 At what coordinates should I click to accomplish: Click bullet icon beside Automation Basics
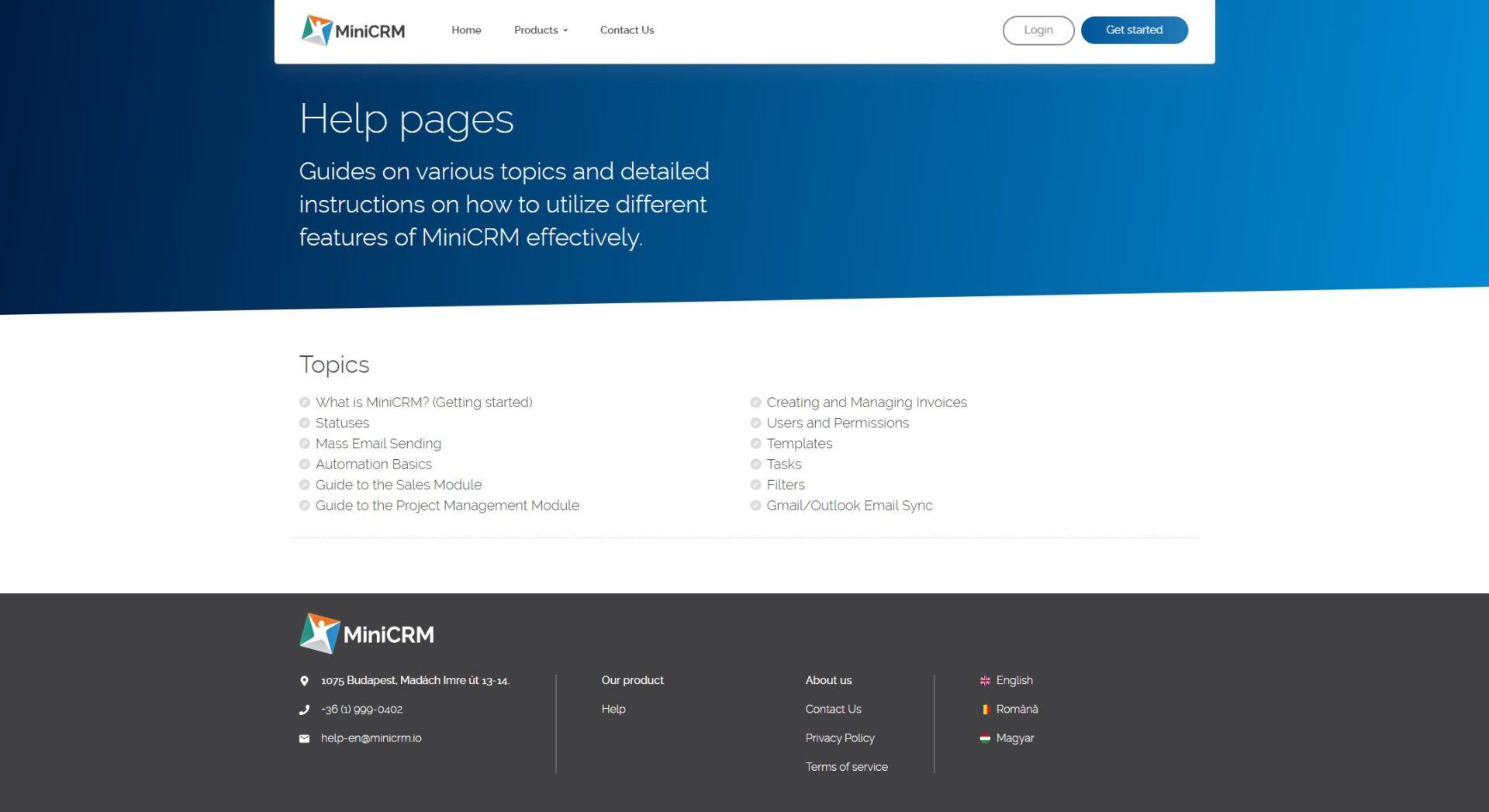coord(305,465)
